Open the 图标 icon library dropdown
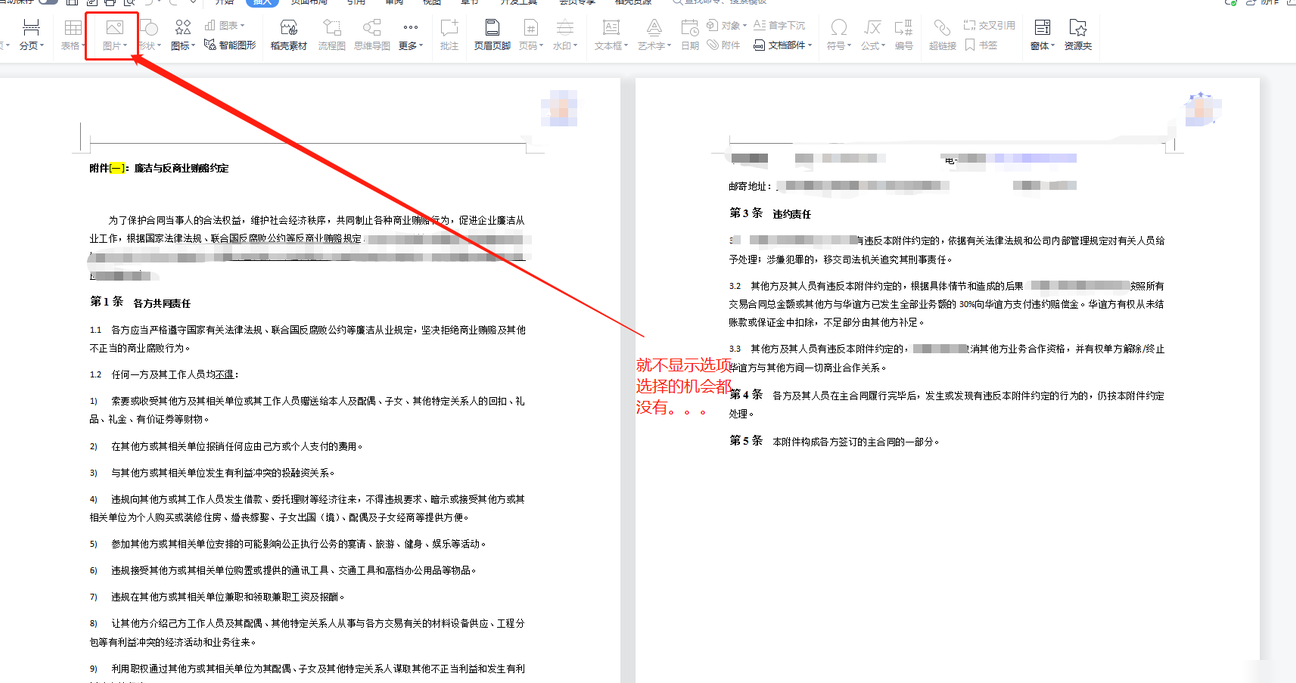Image resolution: width=1296 pixels, height=683 pixels. point(183,35)
